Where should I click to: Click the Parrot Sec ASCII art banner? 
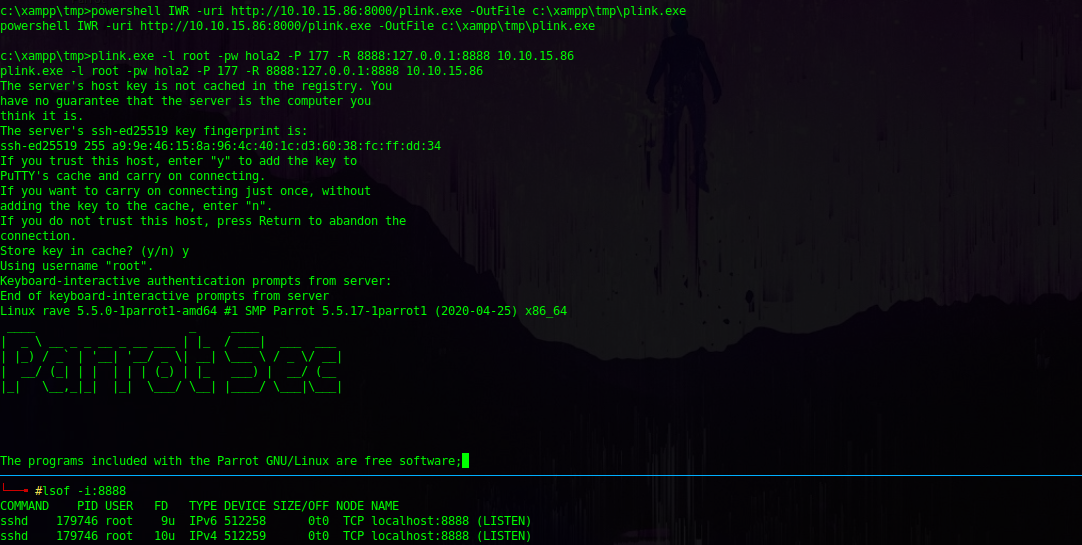[171, 364]
